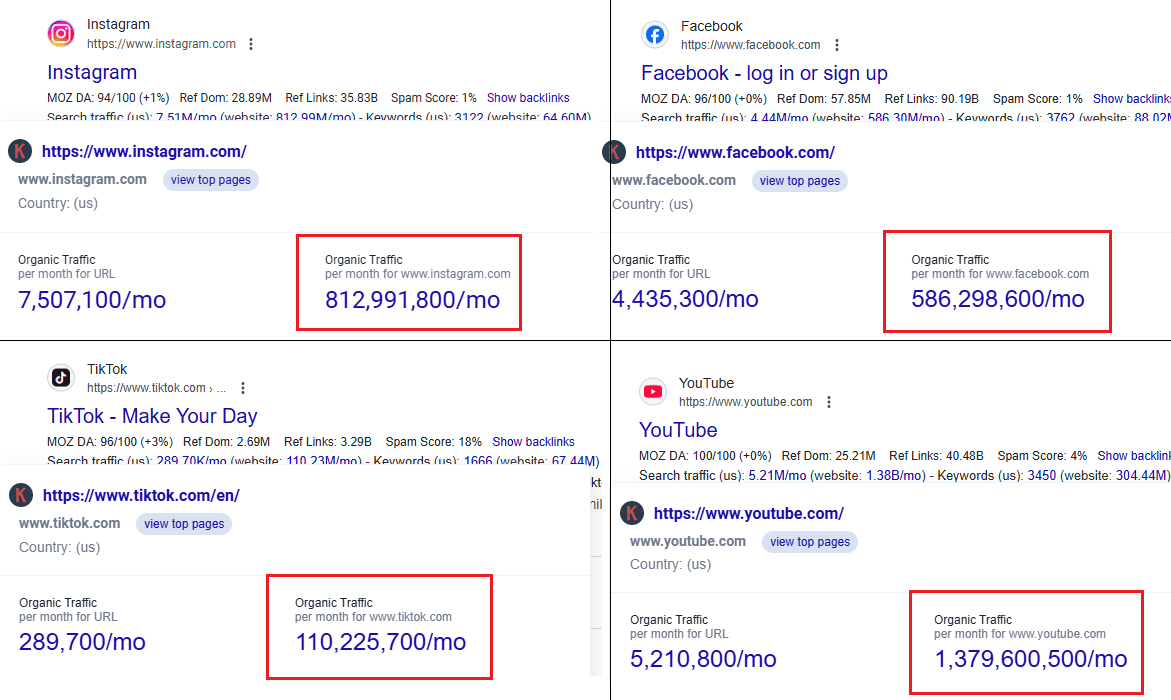Click YouTube website traffic 1.38B/mo link

(x=894, y=476)
